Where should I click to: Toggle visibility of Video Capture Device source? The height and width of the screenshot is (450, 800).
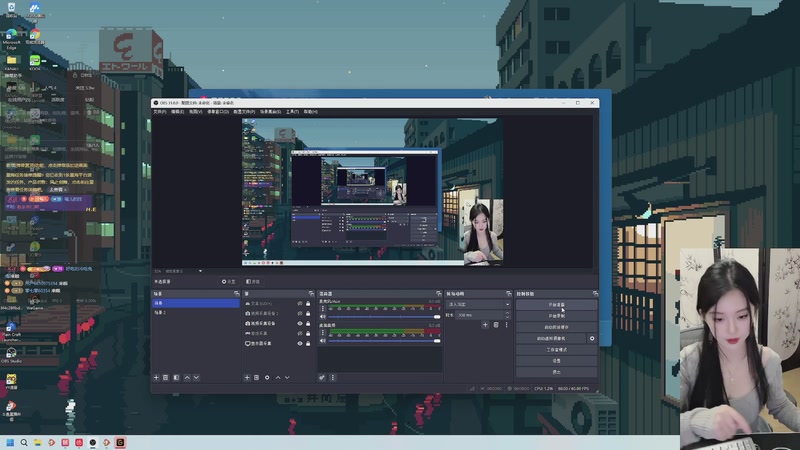click(x=300, y=323)
